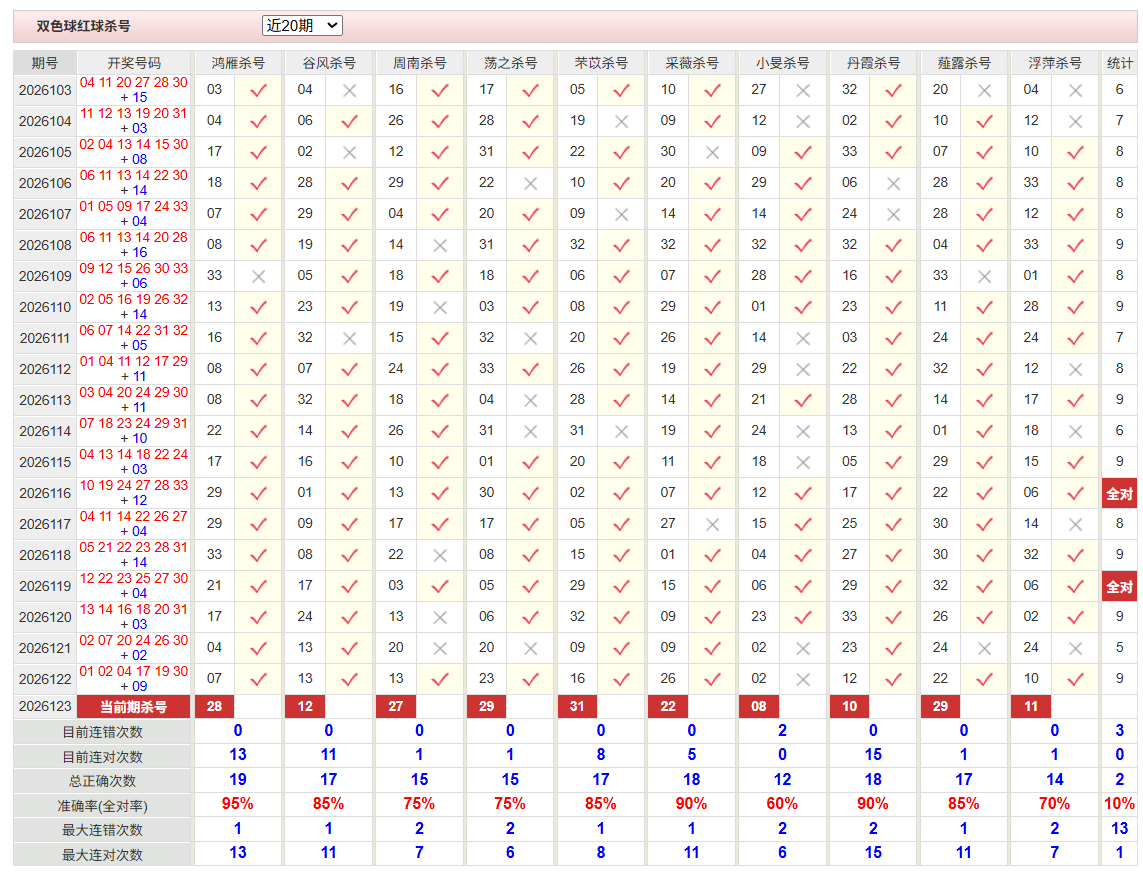This screenshot has height=876, width=1143.
Task: Click the 目前连对次数 row label
Action: pyautogui.click(x=103, y=757)
